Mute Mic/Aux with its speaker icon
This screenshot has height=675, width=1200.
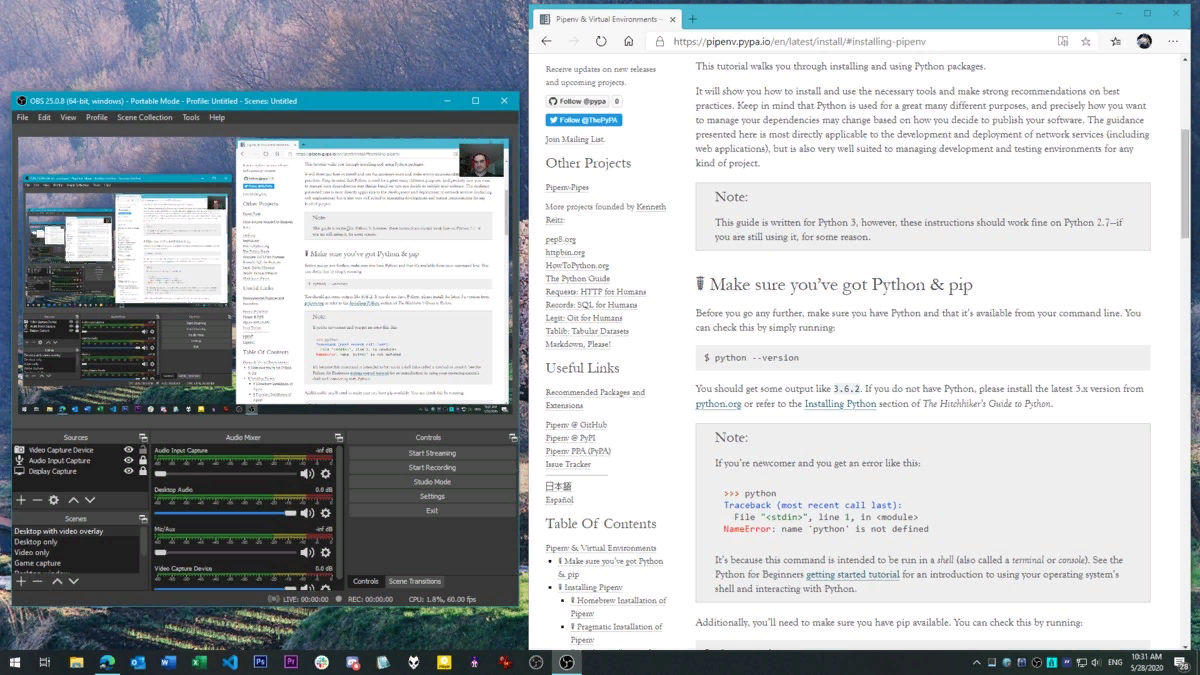pyautogui.click(x=307, y=552)
